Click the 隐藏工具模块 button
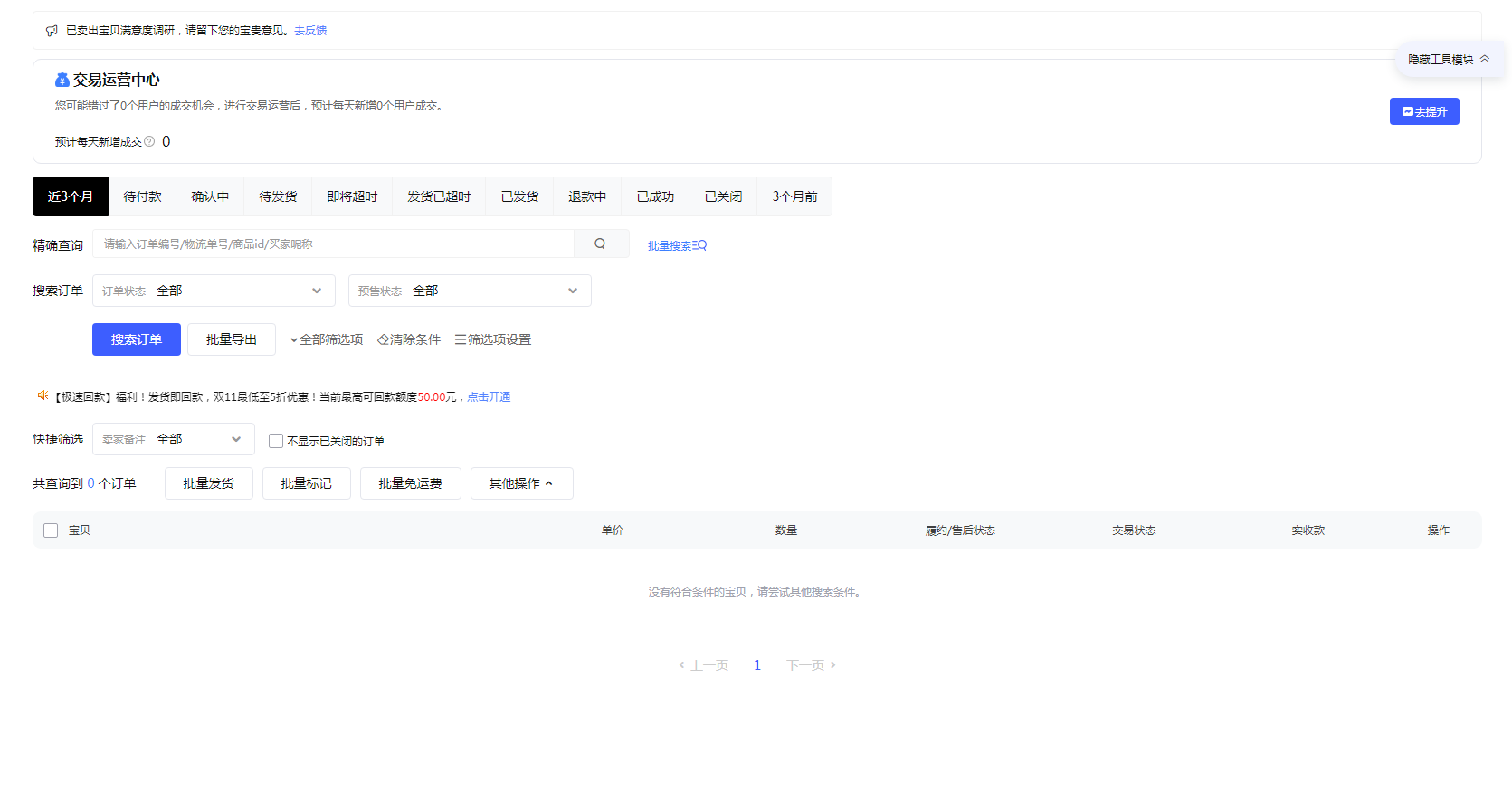1512x812 pixels. point(1449,59)
